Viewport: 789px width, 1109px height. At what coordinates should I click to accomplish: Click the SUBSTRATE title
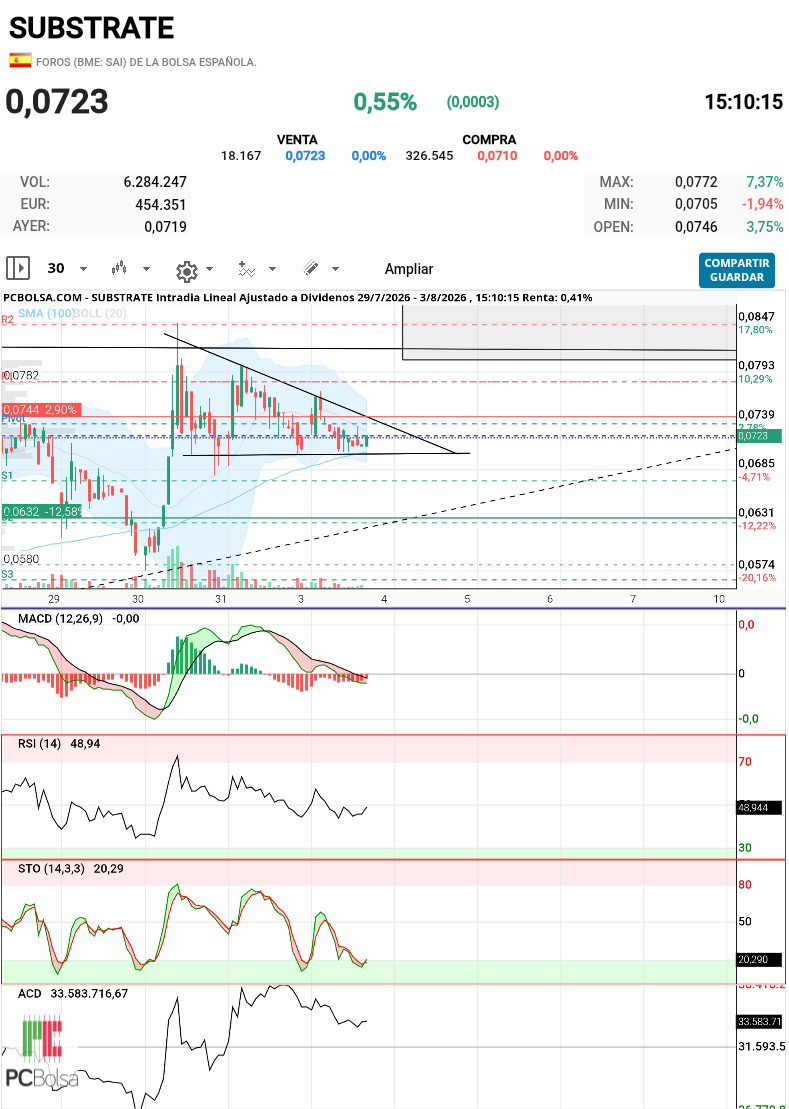(x=91, y=28)
